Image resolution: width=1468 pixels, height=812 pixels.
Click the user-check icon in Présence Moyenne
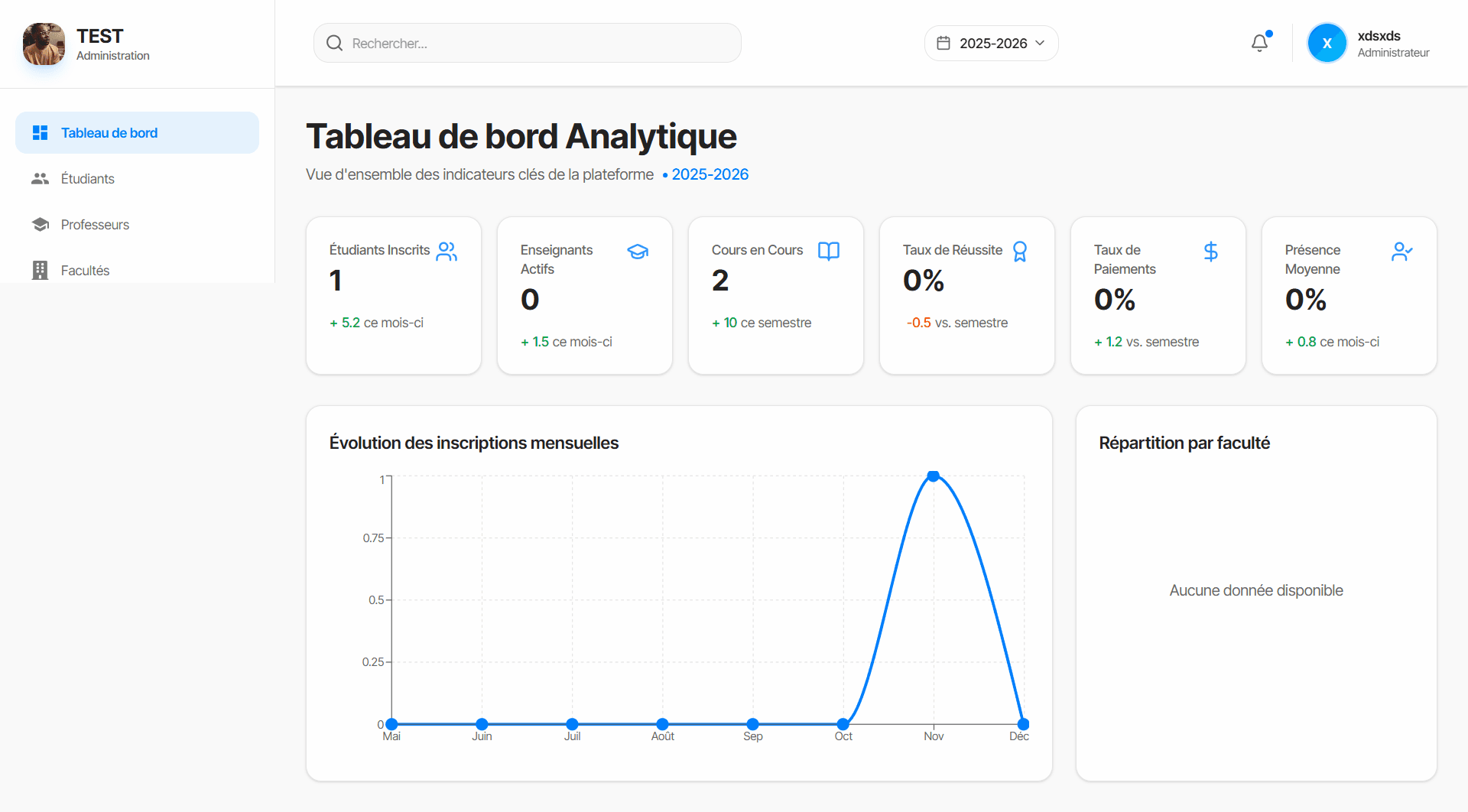tap(1402, 252)
